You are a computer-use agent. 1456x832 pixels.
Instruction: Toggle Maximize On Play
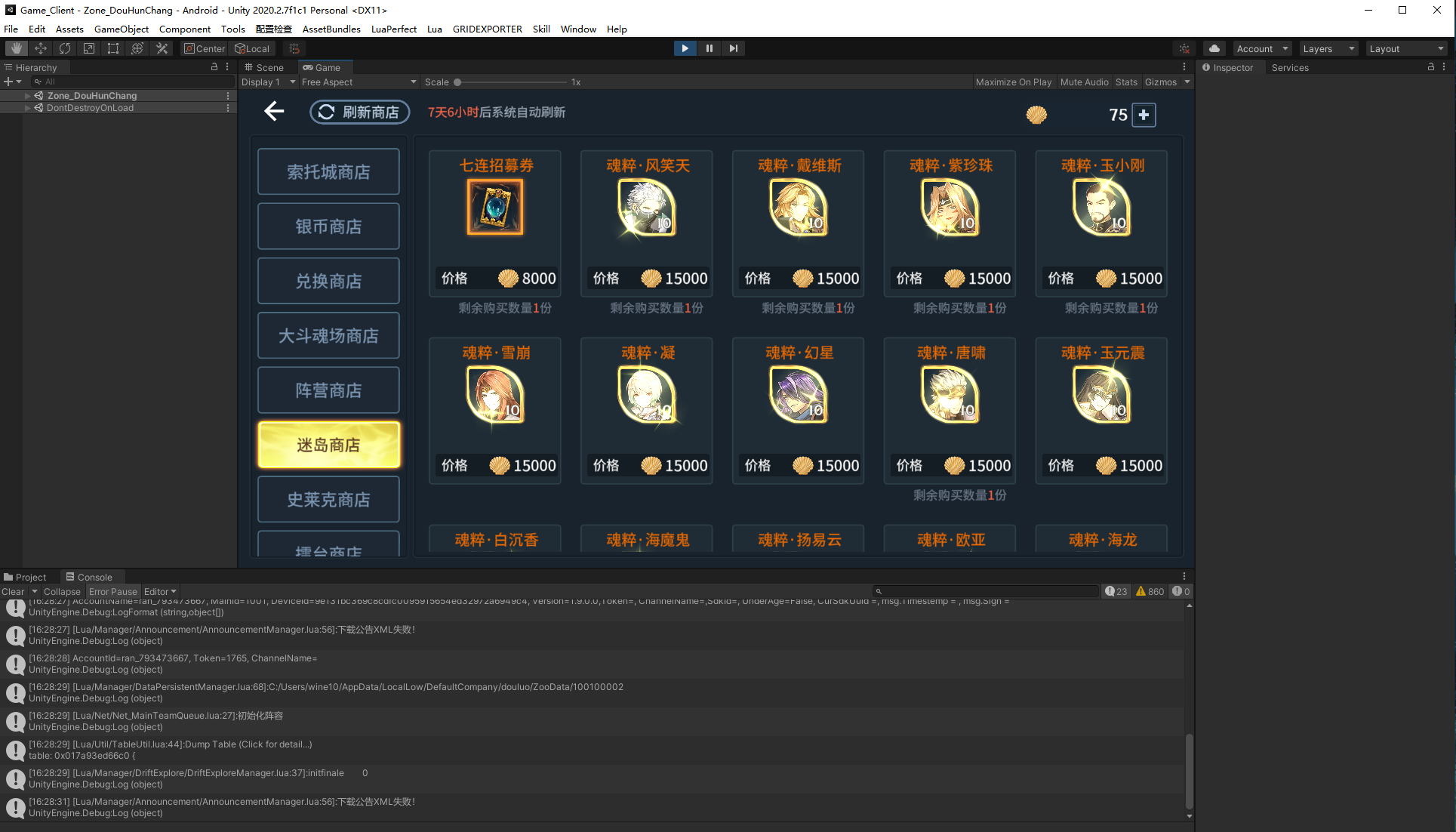[x=1013, y=82]
